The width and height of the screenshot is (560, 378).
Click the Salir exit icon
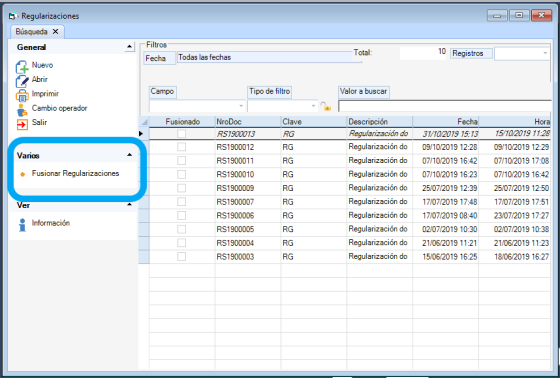(x=22, y=124)
